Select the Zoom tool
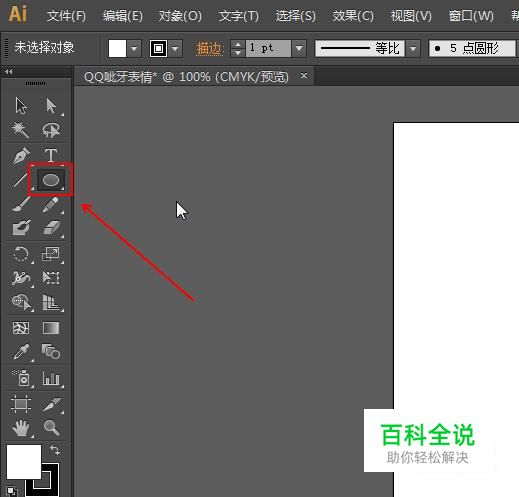 click(x=51, y=428)
